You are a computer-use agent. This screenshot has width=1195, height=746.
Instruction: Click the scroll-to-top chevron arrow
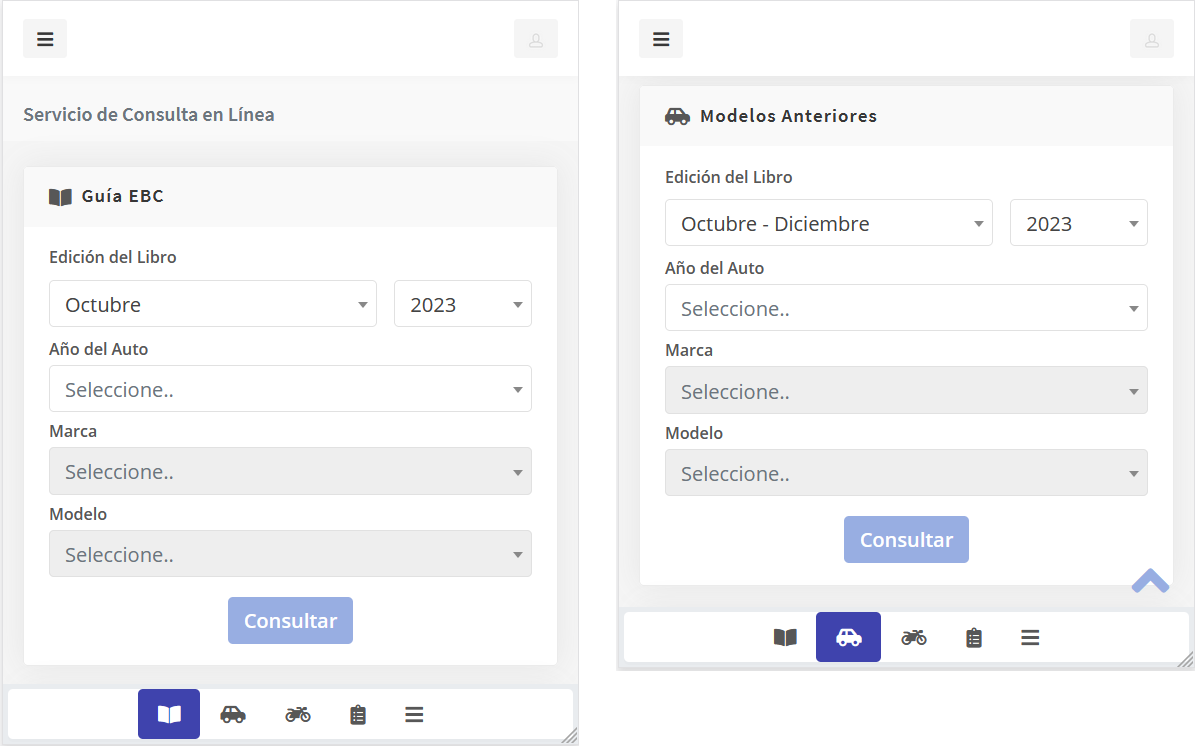(x=1150, y=581)
